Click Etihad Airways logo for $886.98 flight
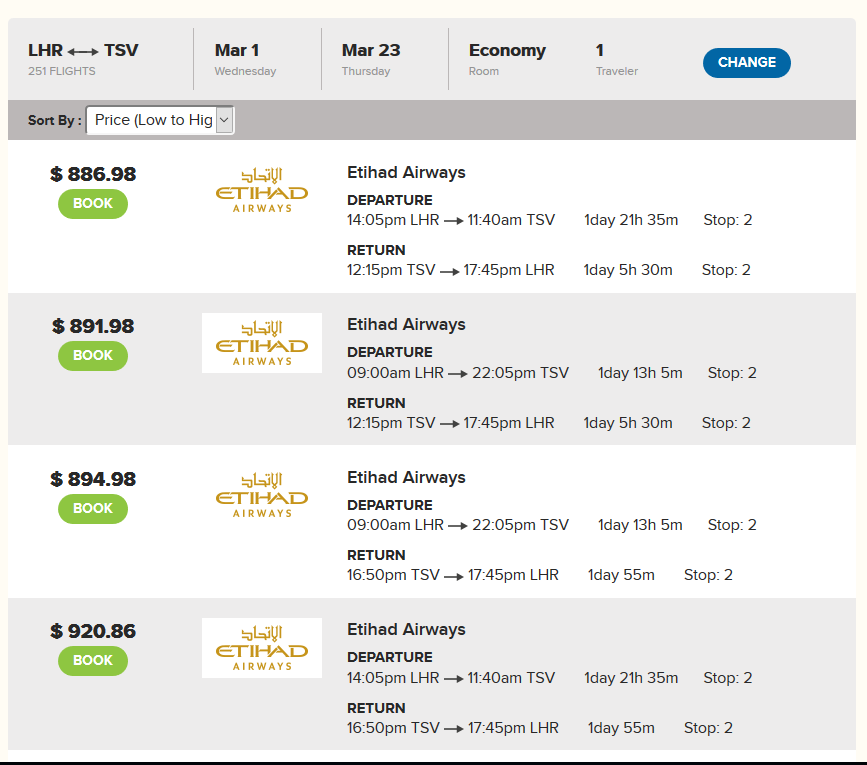 pos(262,191)
